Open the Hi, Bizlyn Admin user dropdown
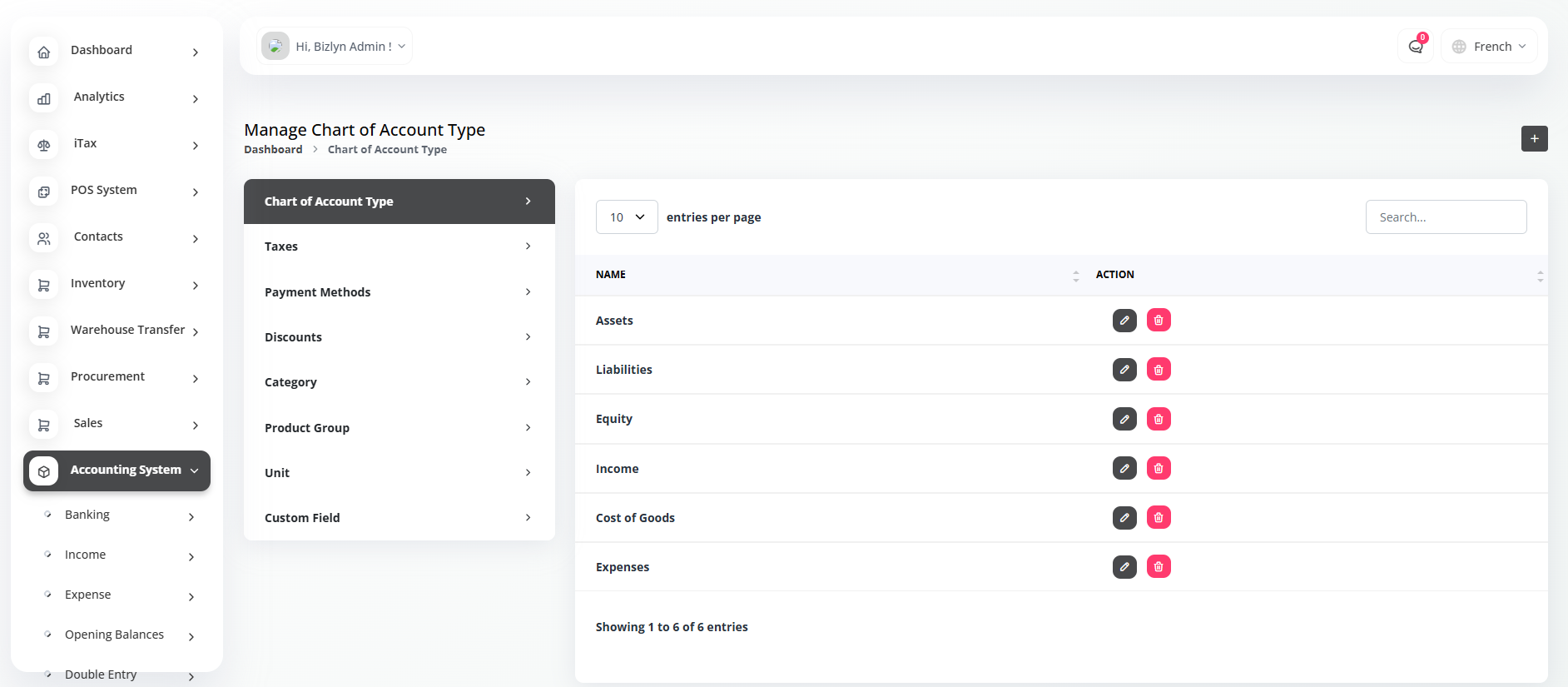Image resolution: width=1568 pixels, height=687 pixels. point(335,47)
